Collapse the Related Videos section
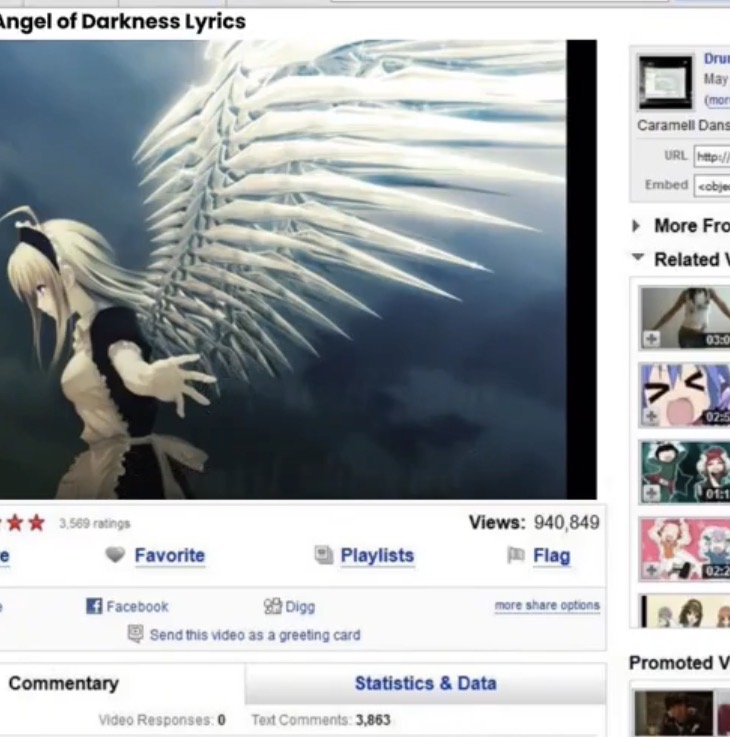 (x=637, y=257)
